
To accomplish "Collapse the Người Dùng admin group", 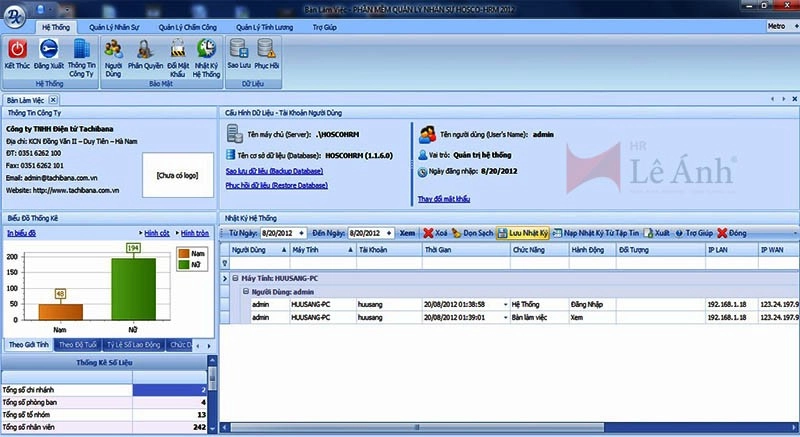I will 243,290.
